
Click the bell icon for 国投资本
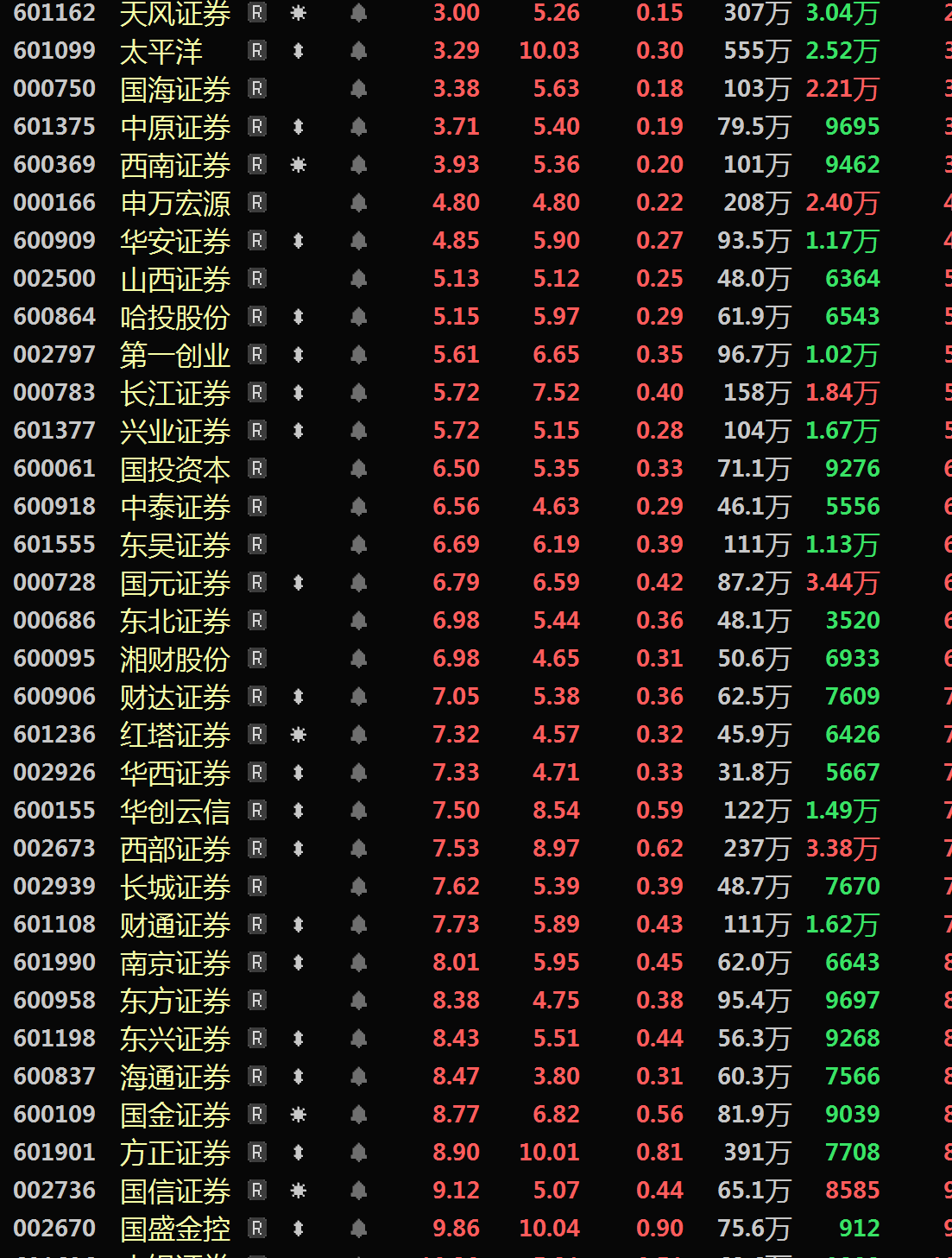point(359,469)
